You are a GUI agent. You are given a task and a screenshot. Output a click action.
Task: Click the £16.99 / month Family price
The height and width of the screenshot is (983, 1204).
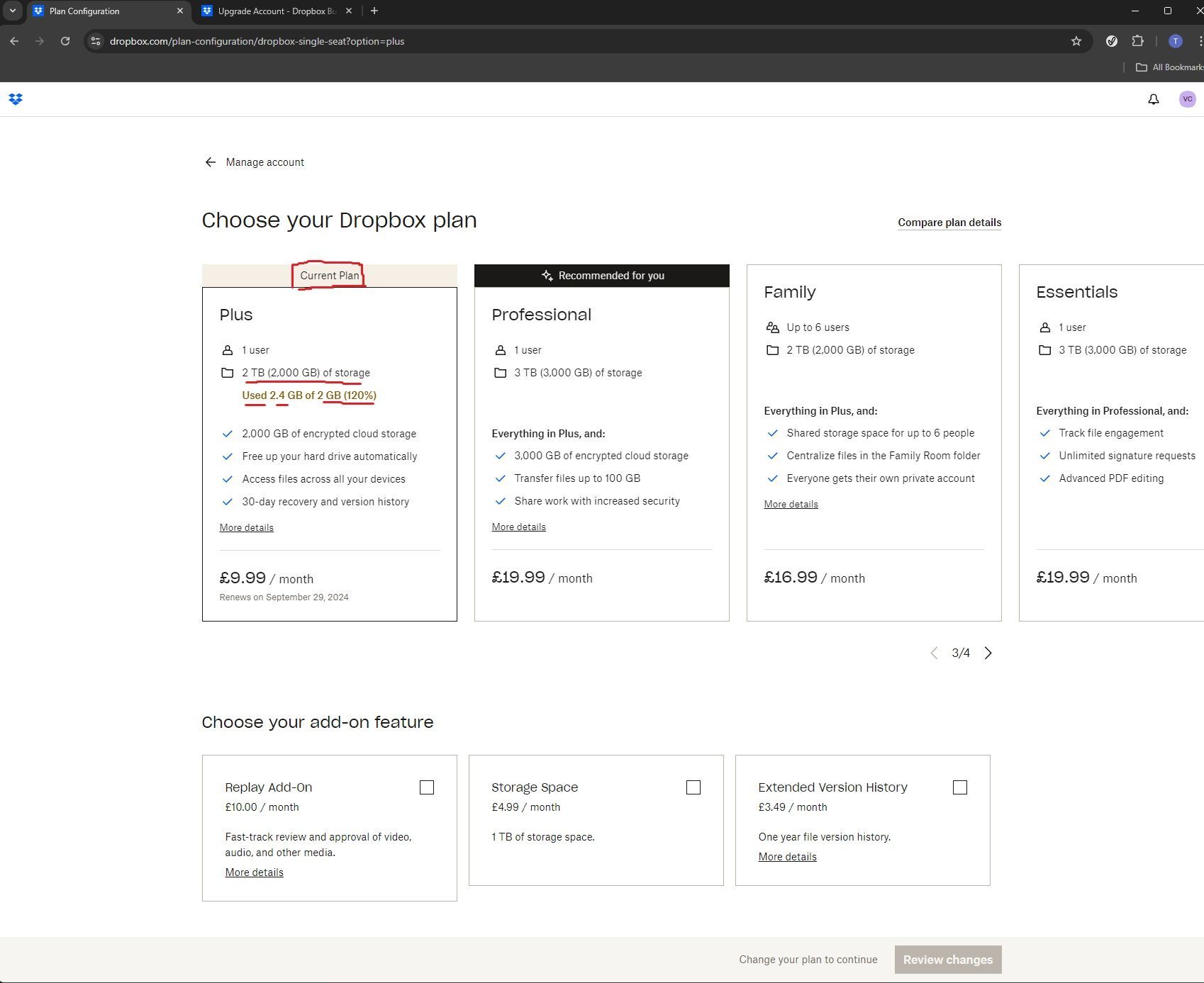click(x=814, y=578)
